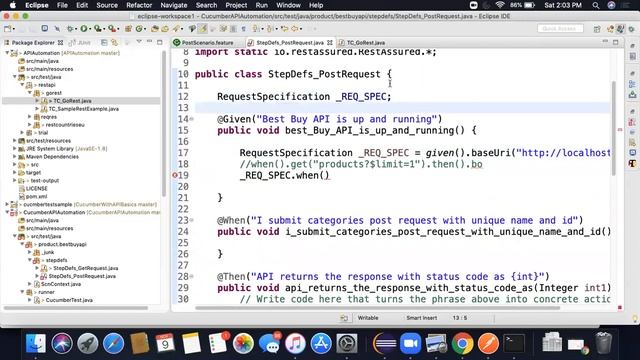
Task: Collapse the APIAutomation project node
Action: pos(7,53)
